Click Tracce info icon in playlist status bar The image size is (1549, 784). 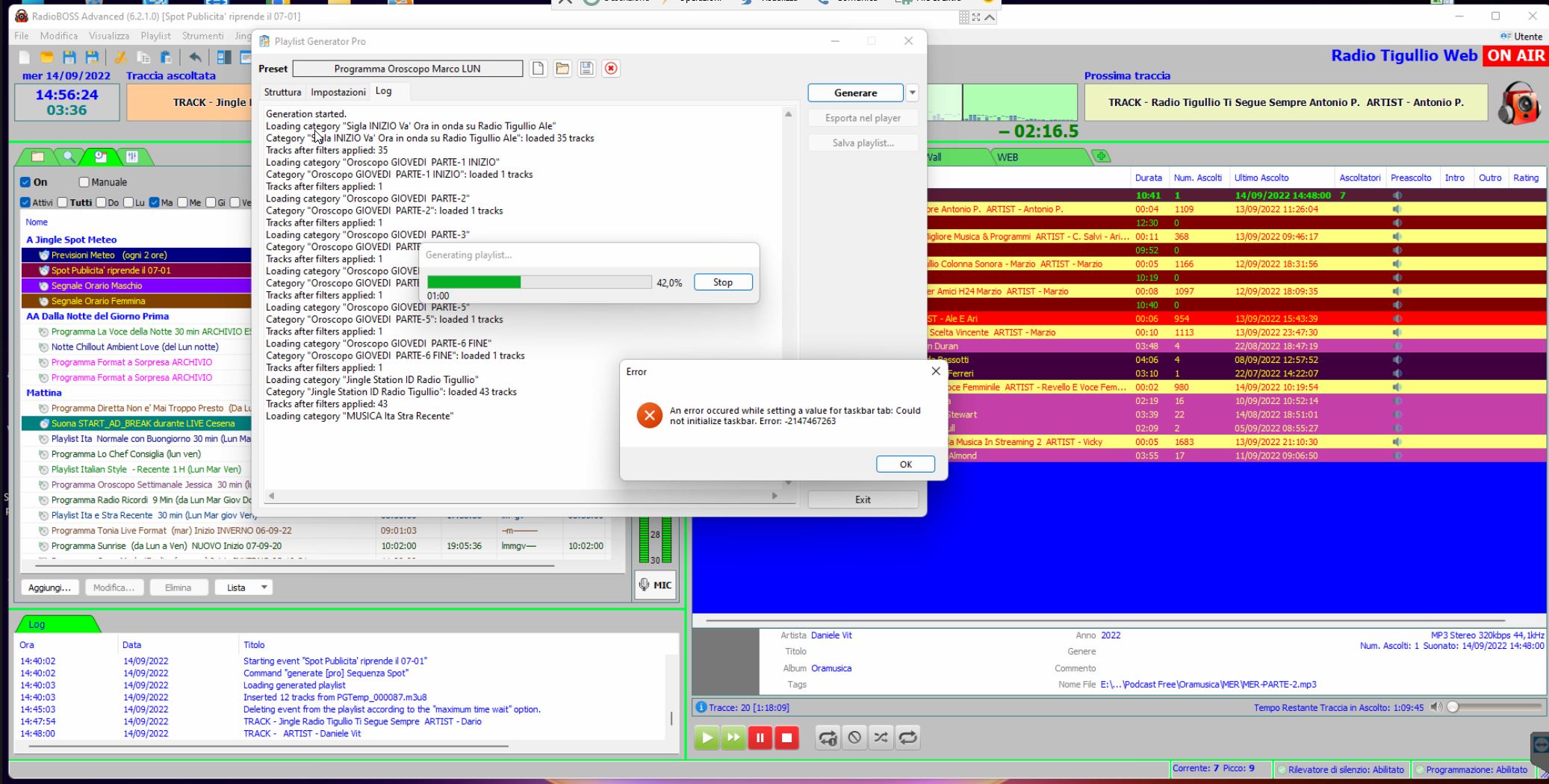pyautogui.click(x=701, y=707)
